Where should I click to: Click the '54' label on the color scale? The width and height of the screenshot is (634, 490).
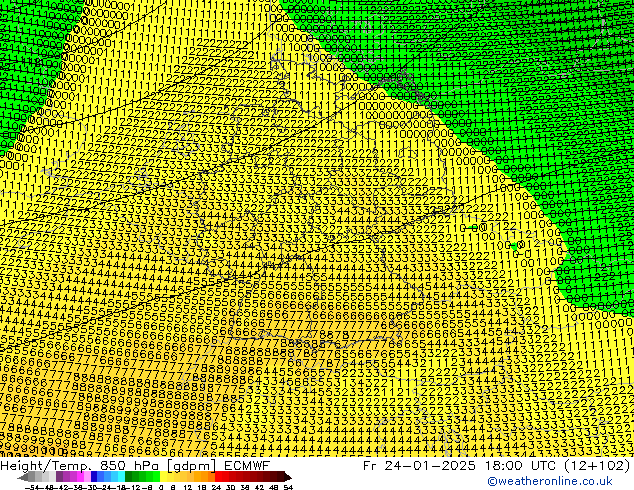[x=288, y=487]
